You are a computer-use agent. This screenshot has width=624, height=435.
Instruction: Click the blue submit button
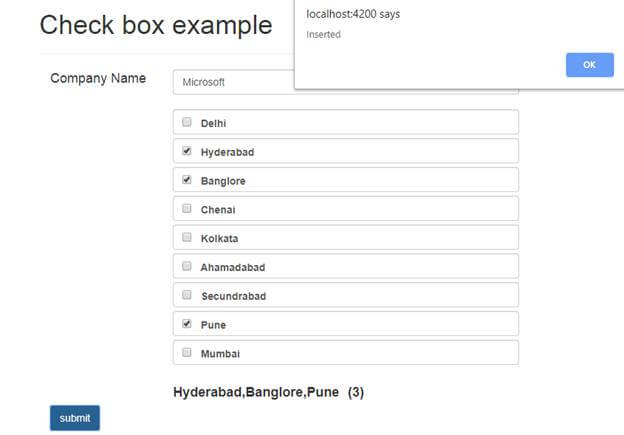coord(75,418)
